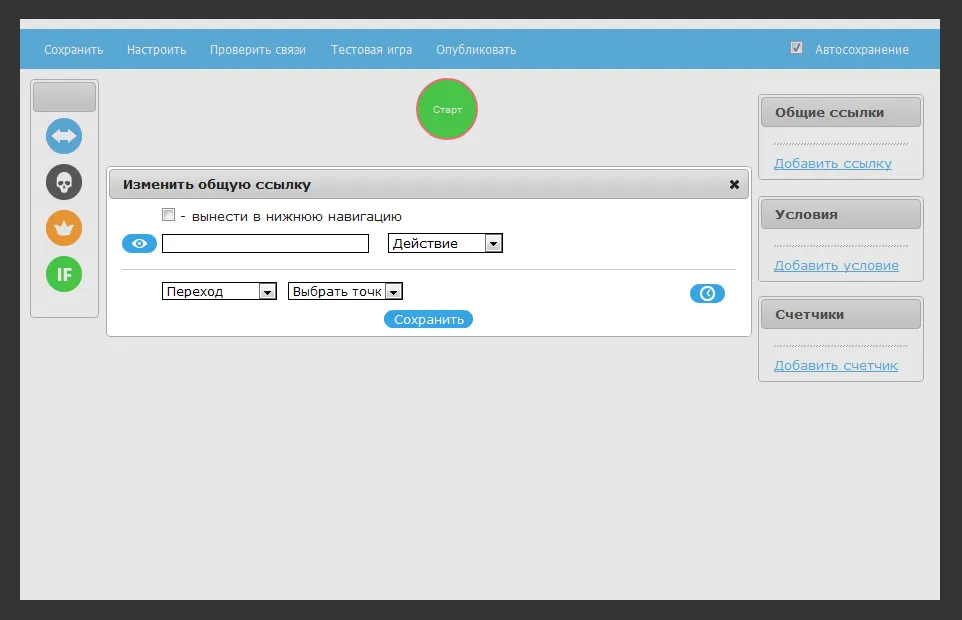Click Проверить связи in top menu

[x=257, y=49]
